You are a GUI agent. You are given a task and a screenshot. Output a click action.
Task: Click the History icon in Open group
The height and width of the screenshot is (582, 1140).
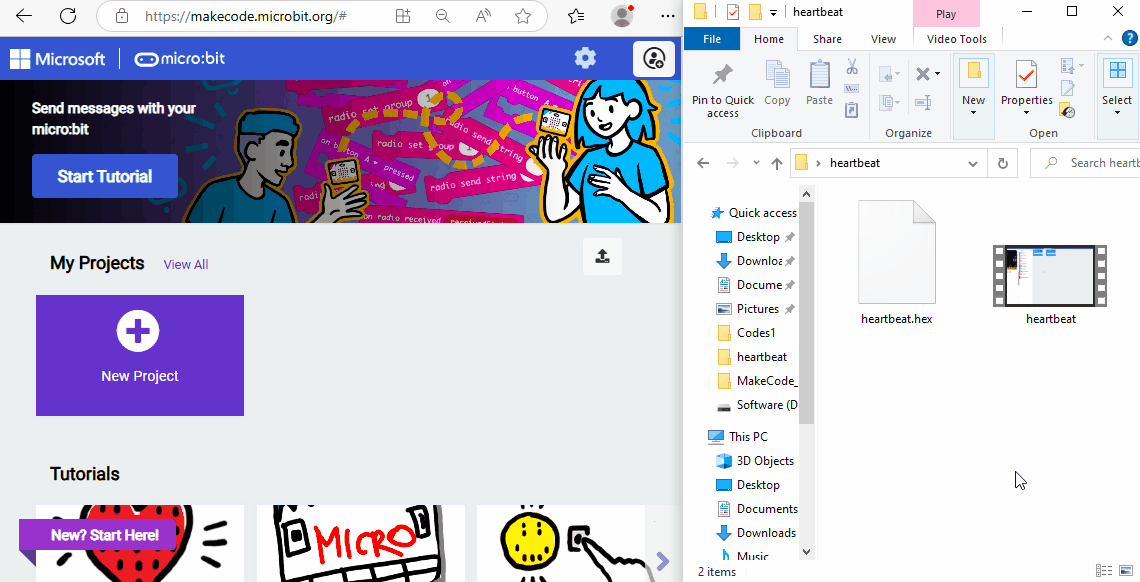[1067, 110]
